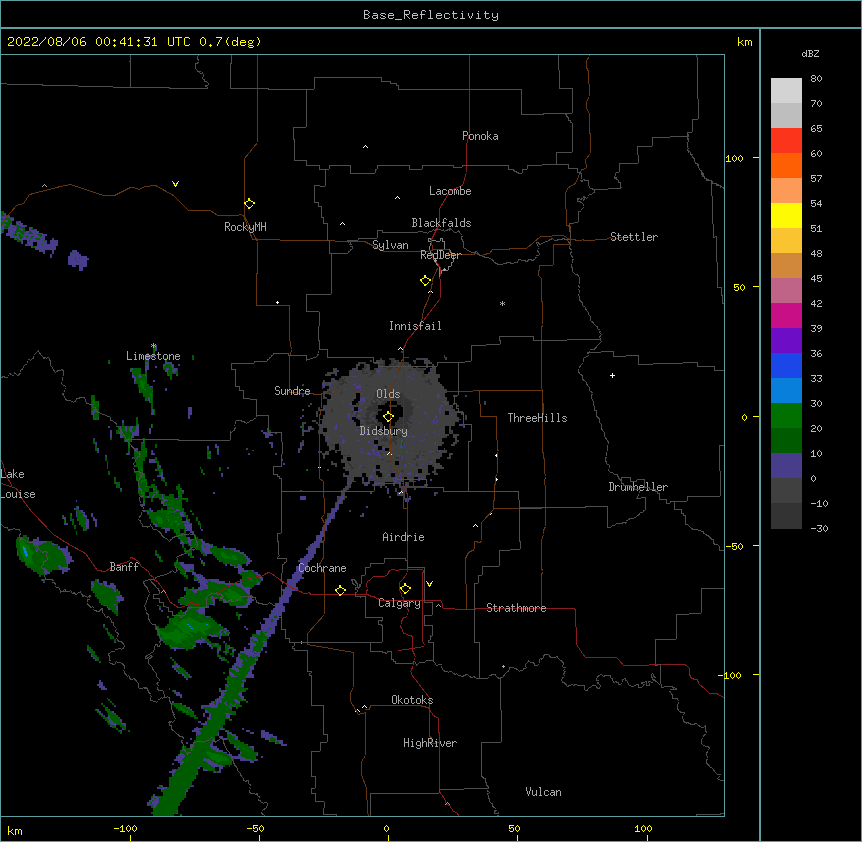This screenshot has width=862, height=842.
Task: Click the Banff label
Action: pyautogui.click(x=124, y=567)
